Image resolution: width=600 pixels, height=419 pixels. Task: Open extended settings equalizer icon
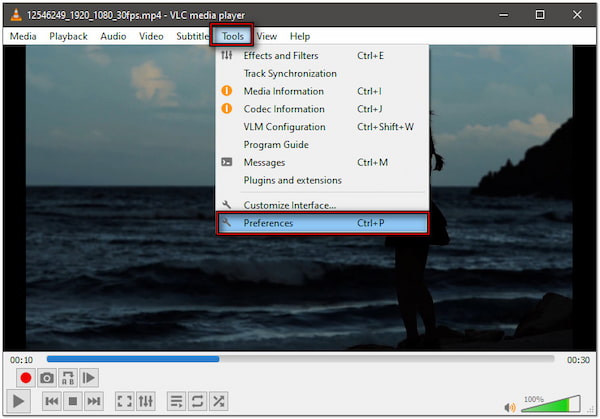(146, 401)
